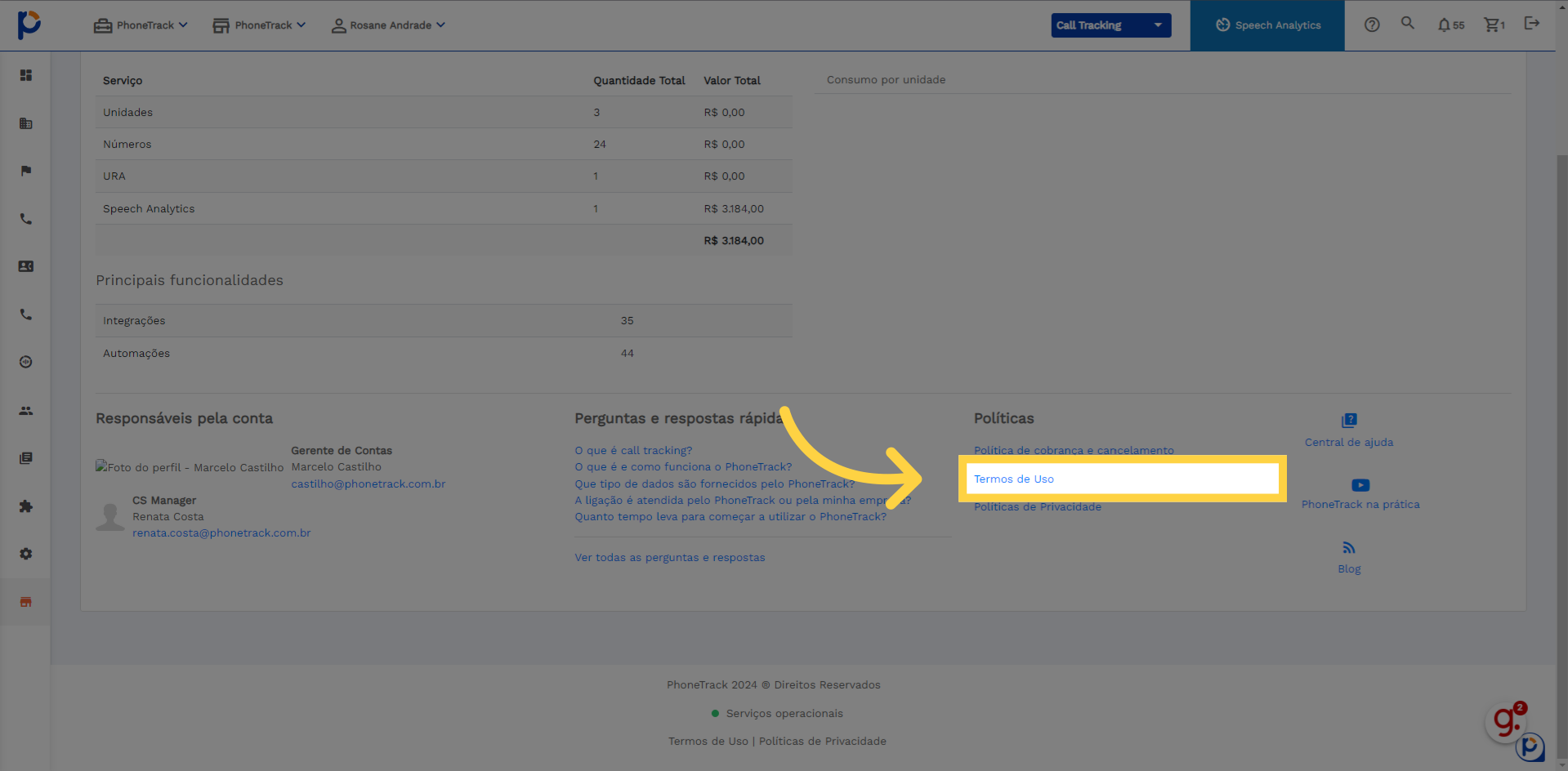Open the search magnifier icon
The height and width of the screenshot is (771, 1568).
[1407, 23]
